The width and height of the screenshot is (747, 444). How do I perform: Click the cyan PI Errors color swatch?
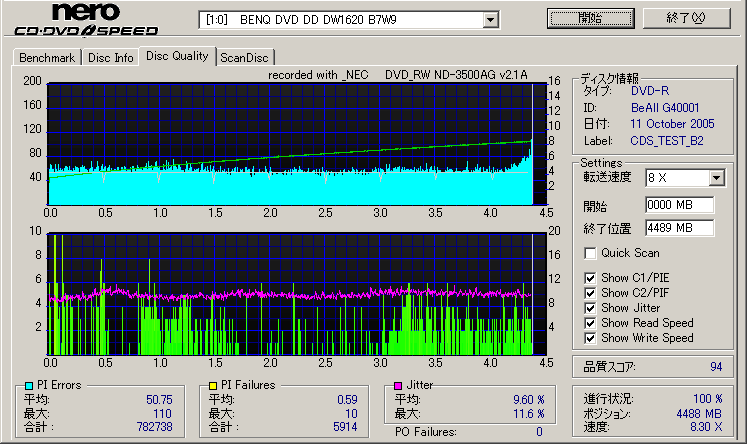tap(29, 385)
